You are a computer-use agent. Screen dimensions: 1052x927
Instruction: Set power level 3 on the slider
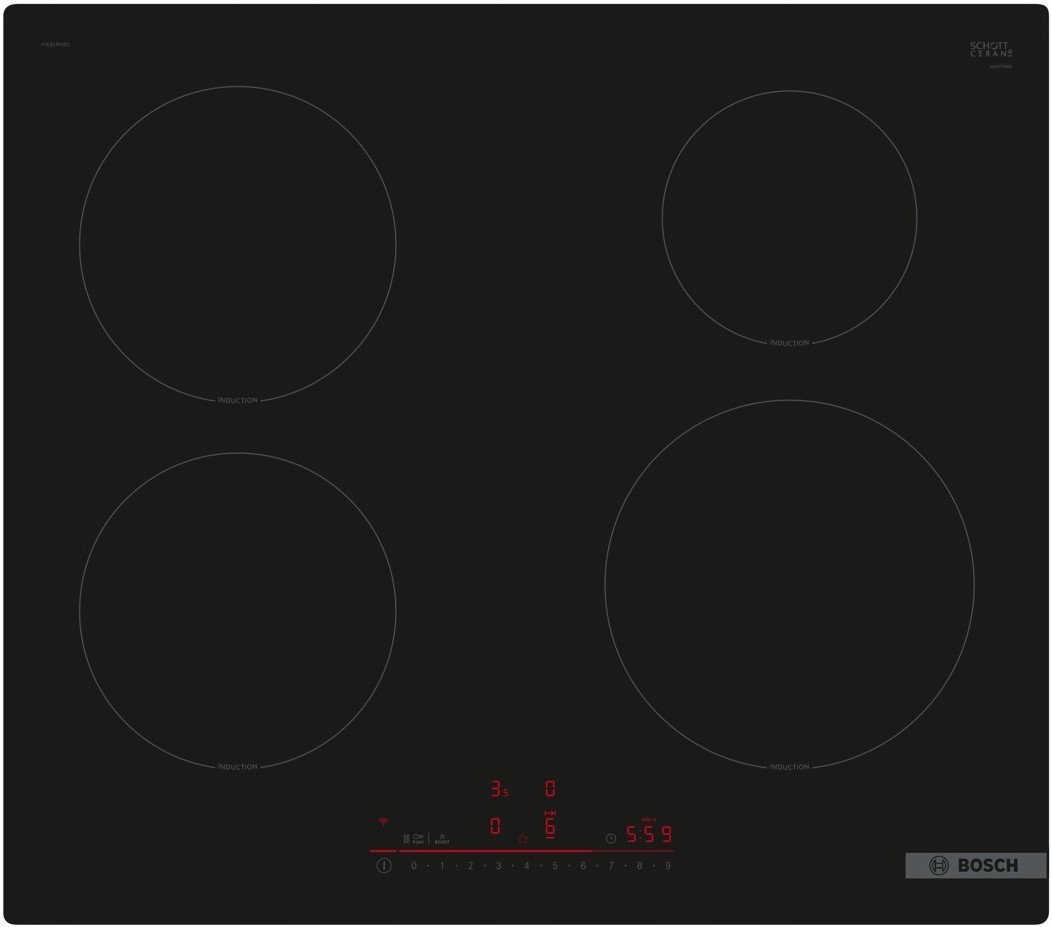tap(498, 865)
